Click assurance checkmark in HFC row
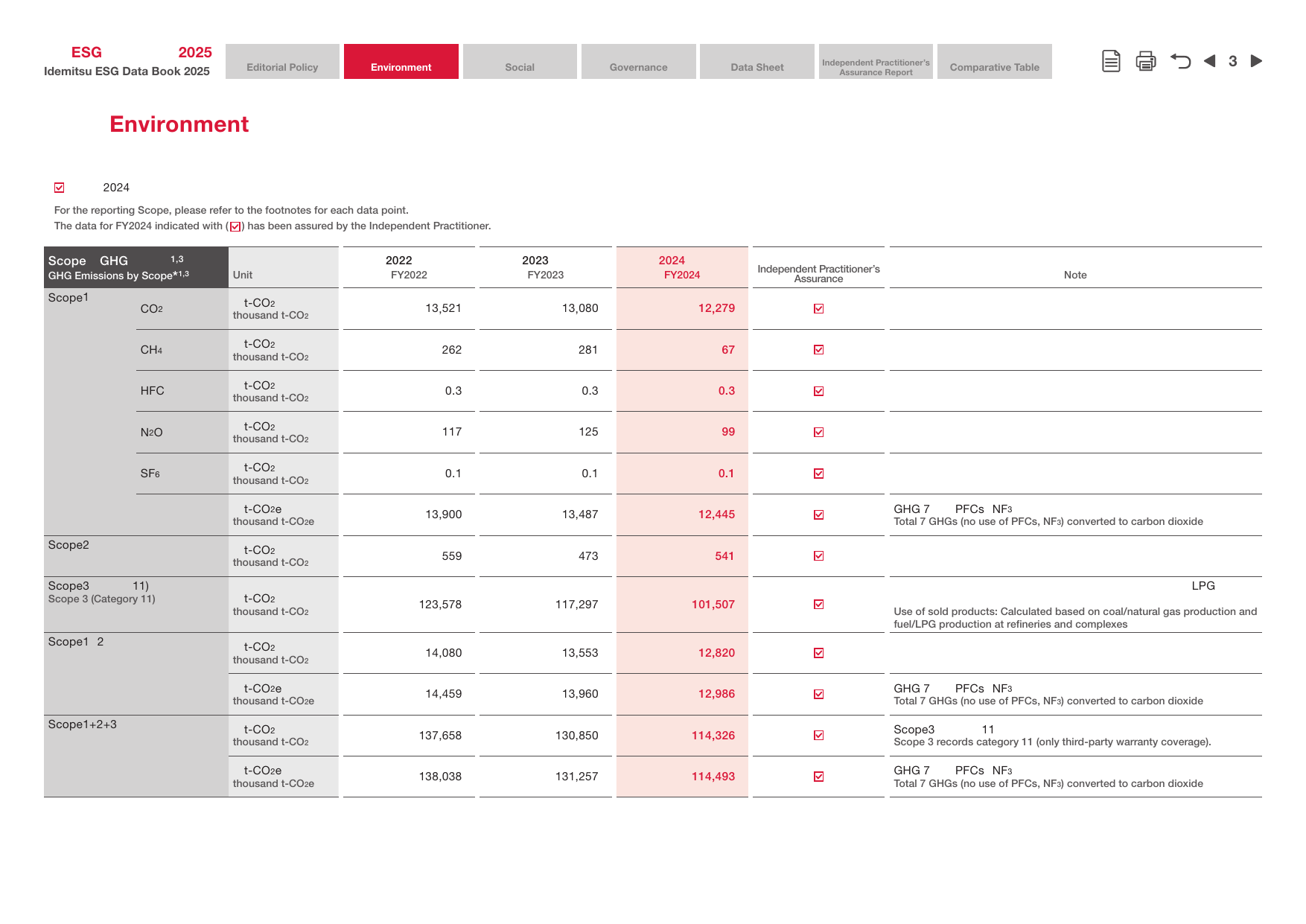The width and height of the screenshot is (1306, 924). [818, 391]
